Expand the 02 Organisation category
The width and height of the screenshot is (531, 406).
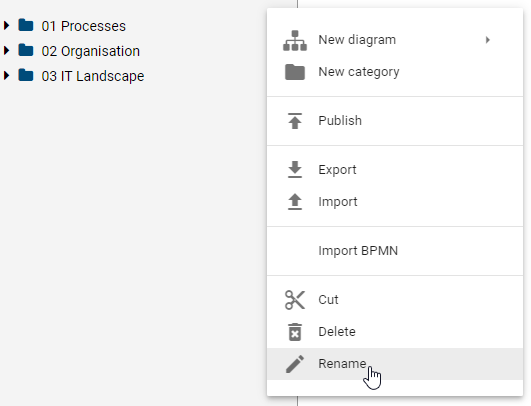[6, 50]
